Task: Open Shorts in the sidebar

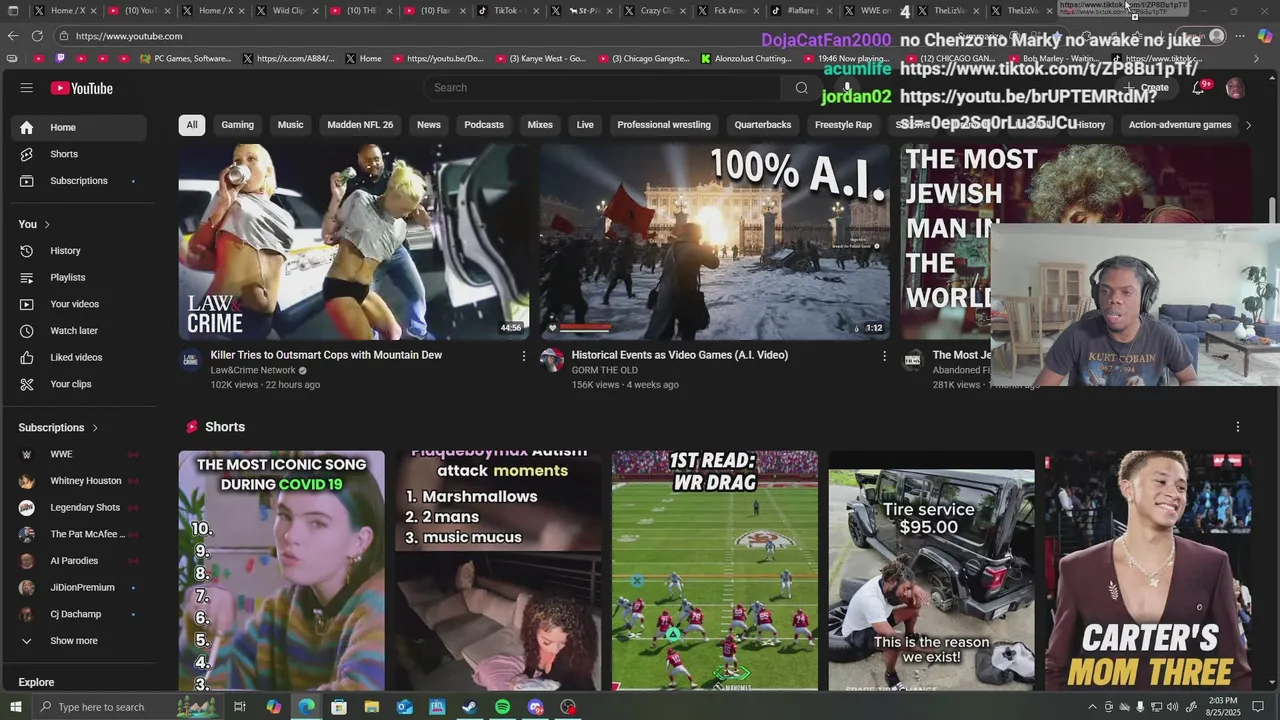Action: (79, 154)
